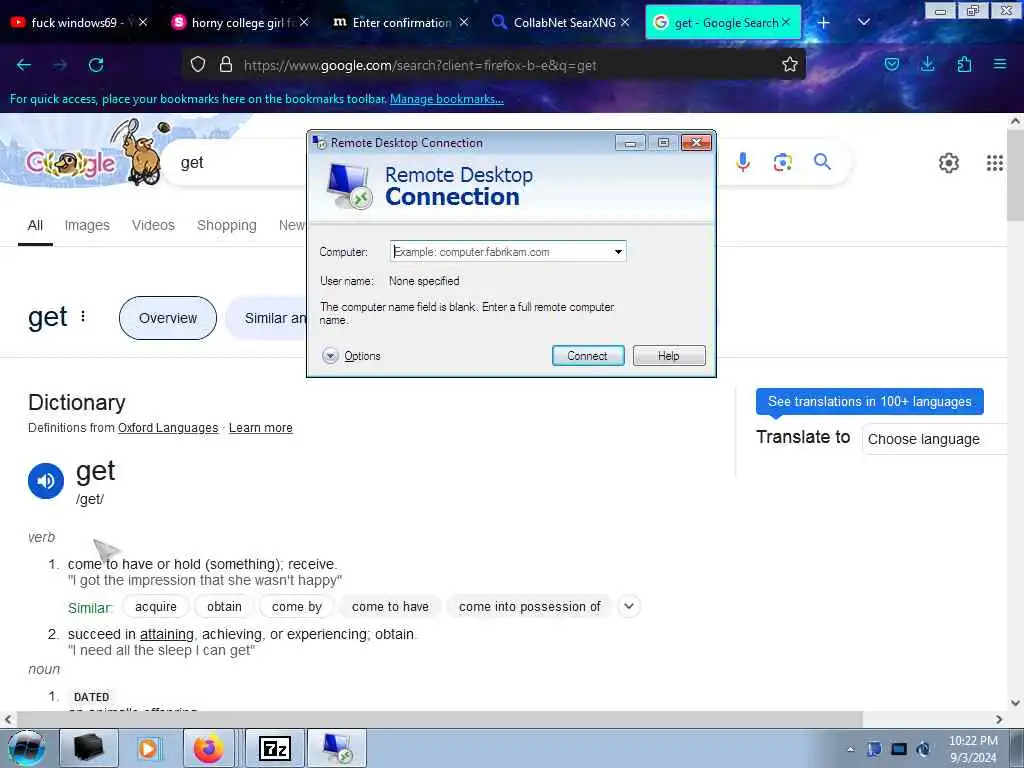This screenshot has height=768, width=1024.
Task: Launch Firefox from the taskbar
Action: point(208,748)
